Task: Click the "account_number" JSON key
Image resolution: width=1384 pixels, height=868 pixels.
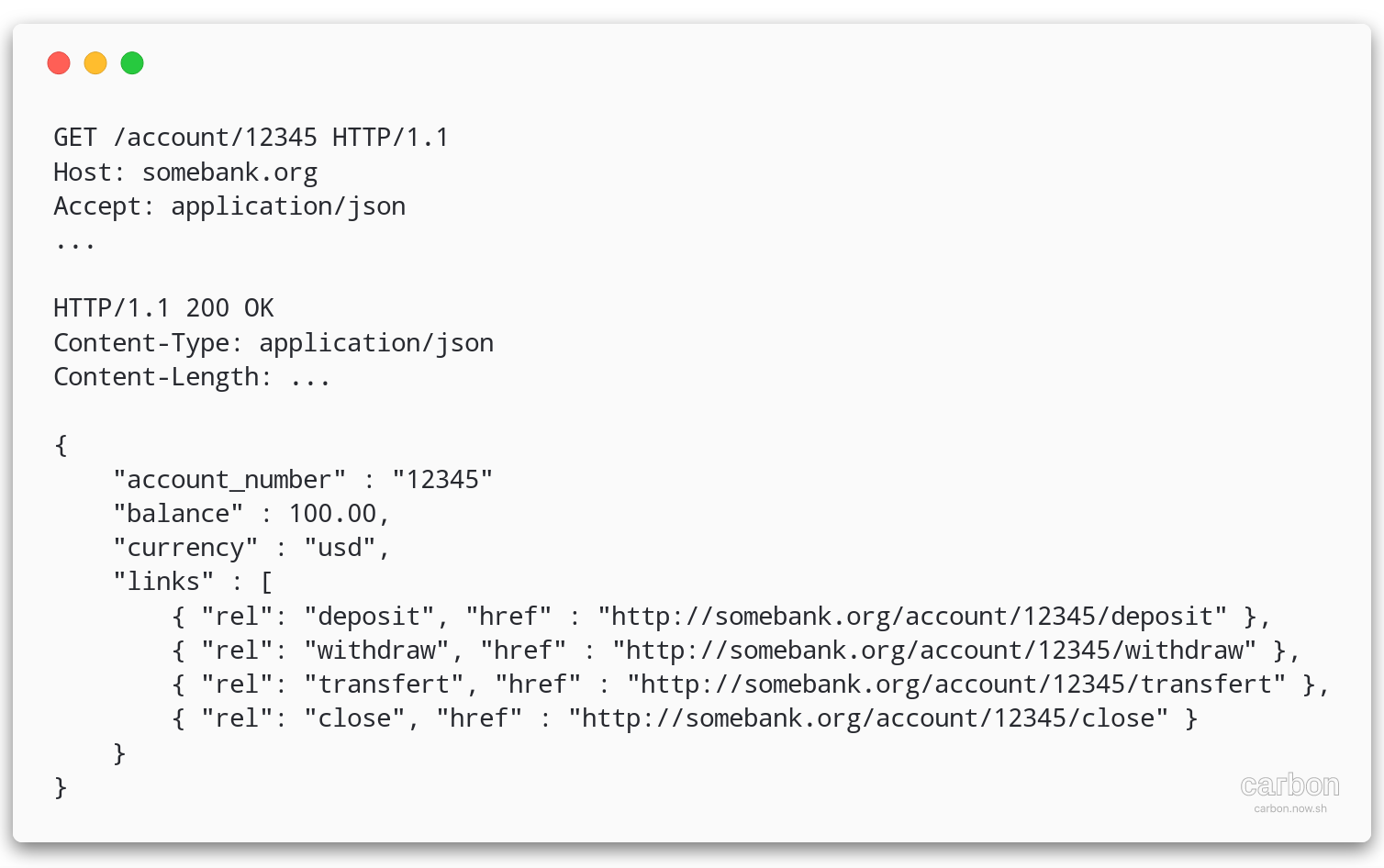Action: (229, 480)
